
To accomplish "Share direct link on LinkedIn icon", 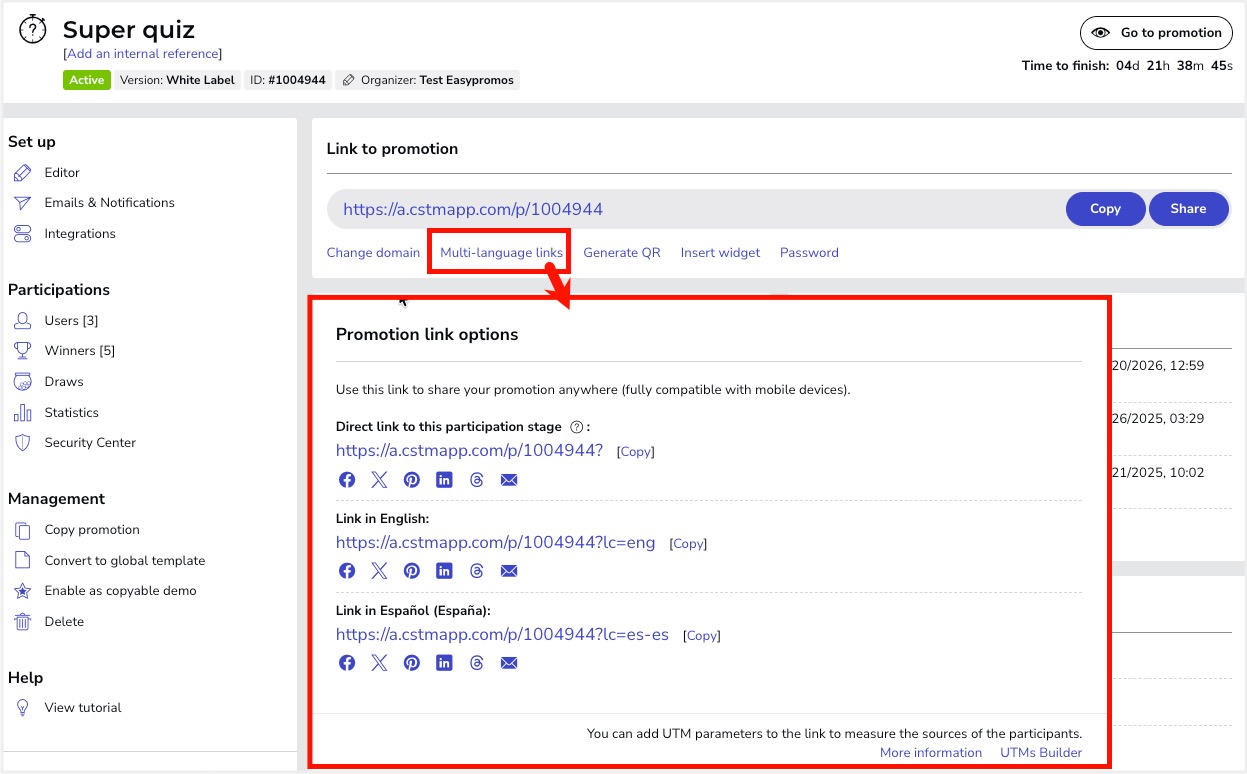I will [x=444, y=480].
